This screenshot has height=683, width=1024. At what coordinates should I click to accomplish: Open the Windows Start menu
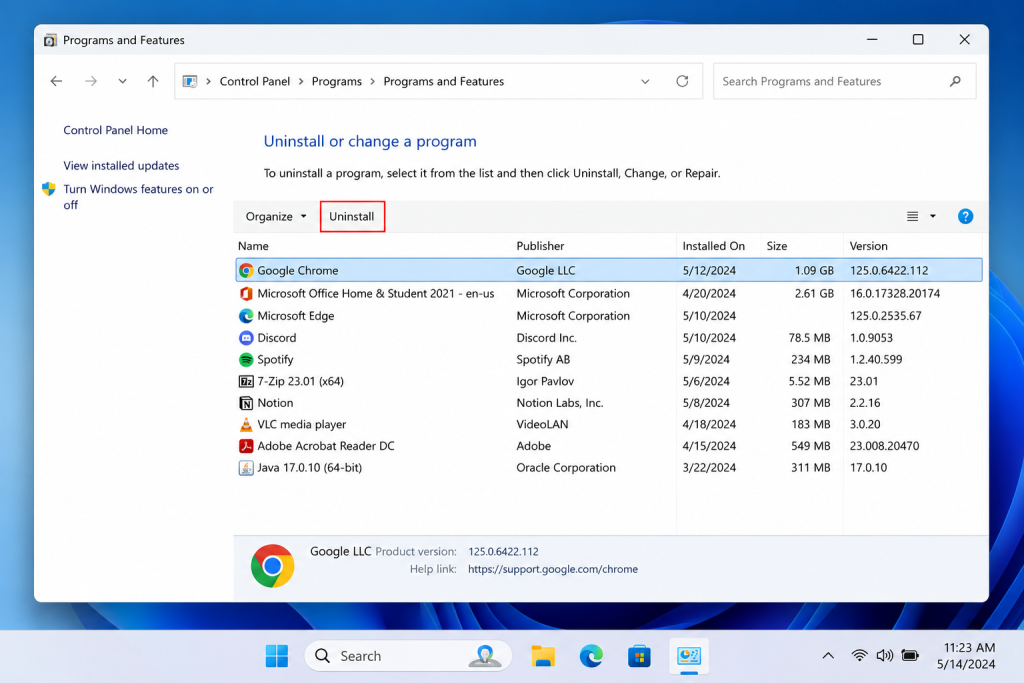point(277,656)
